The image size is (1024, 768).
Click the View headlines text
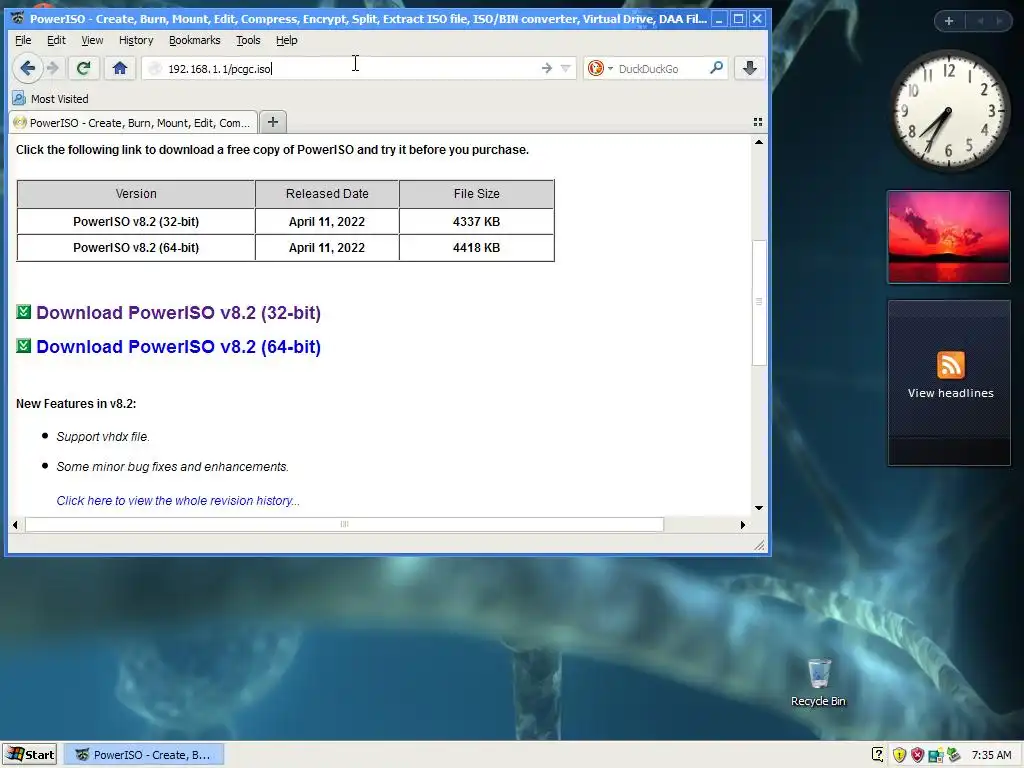(x=950, y=393)
